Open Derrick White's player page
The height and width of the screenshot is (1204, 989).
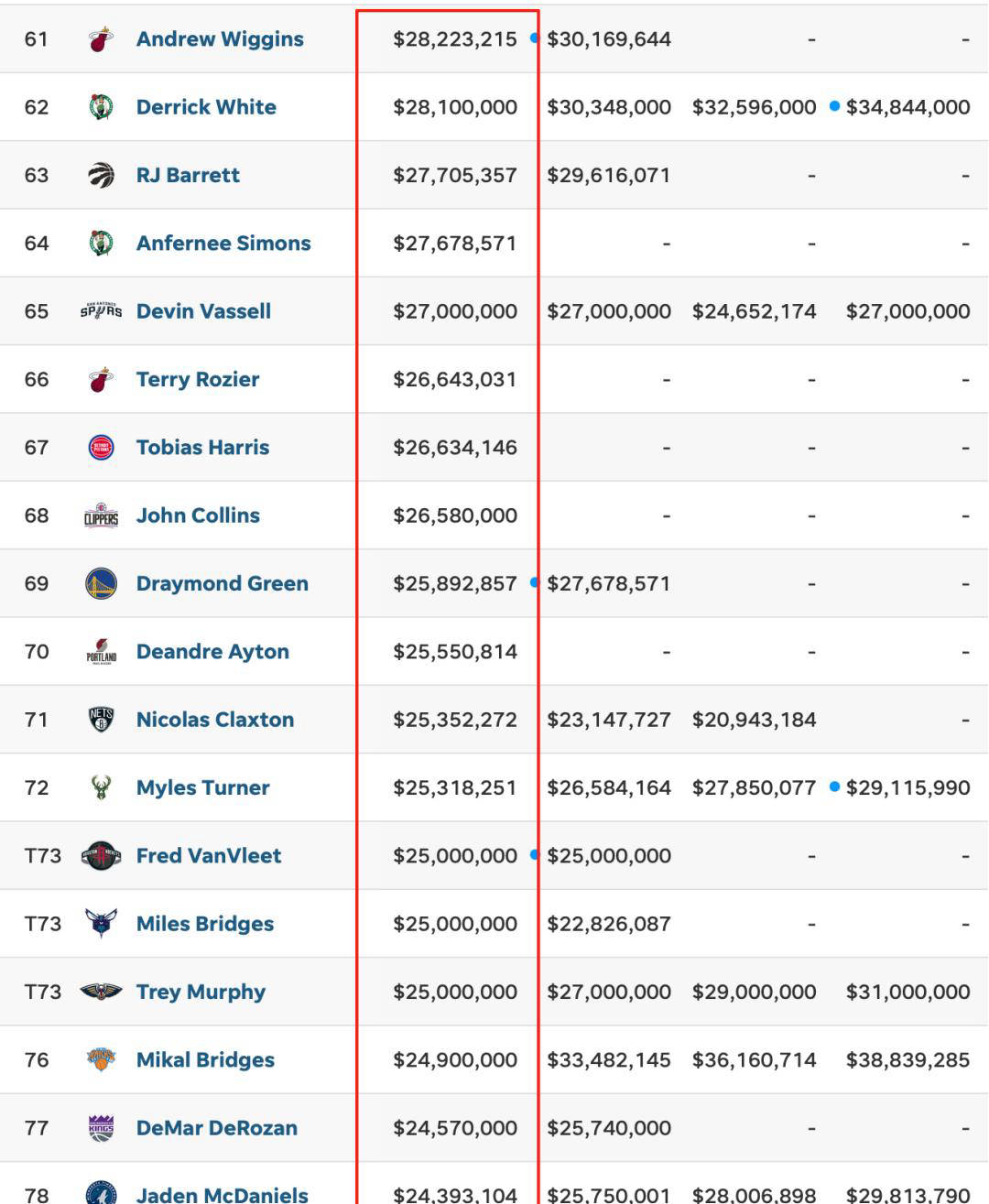click(206, 107)
